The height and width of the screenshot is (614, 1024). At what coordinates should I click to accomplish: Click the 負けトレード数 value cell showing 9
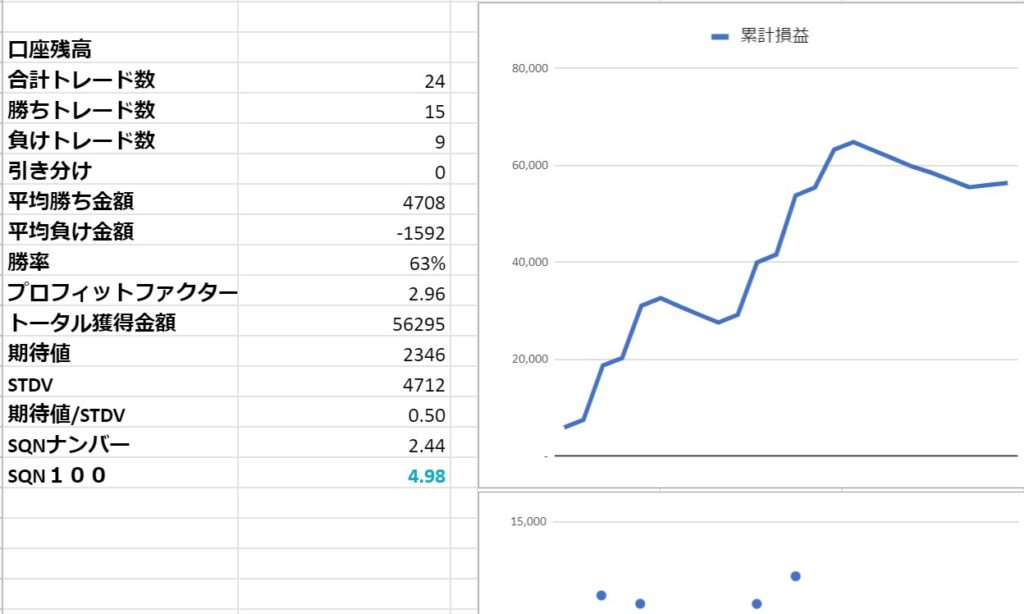(x=343, y=142)
